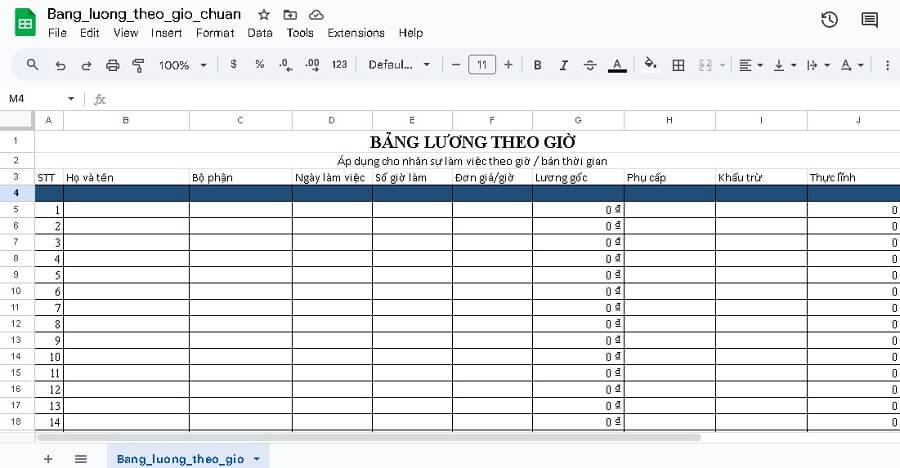The image size is (900, 468).
Task: Add a new sheet with plus button
Action: click(48, 458)
